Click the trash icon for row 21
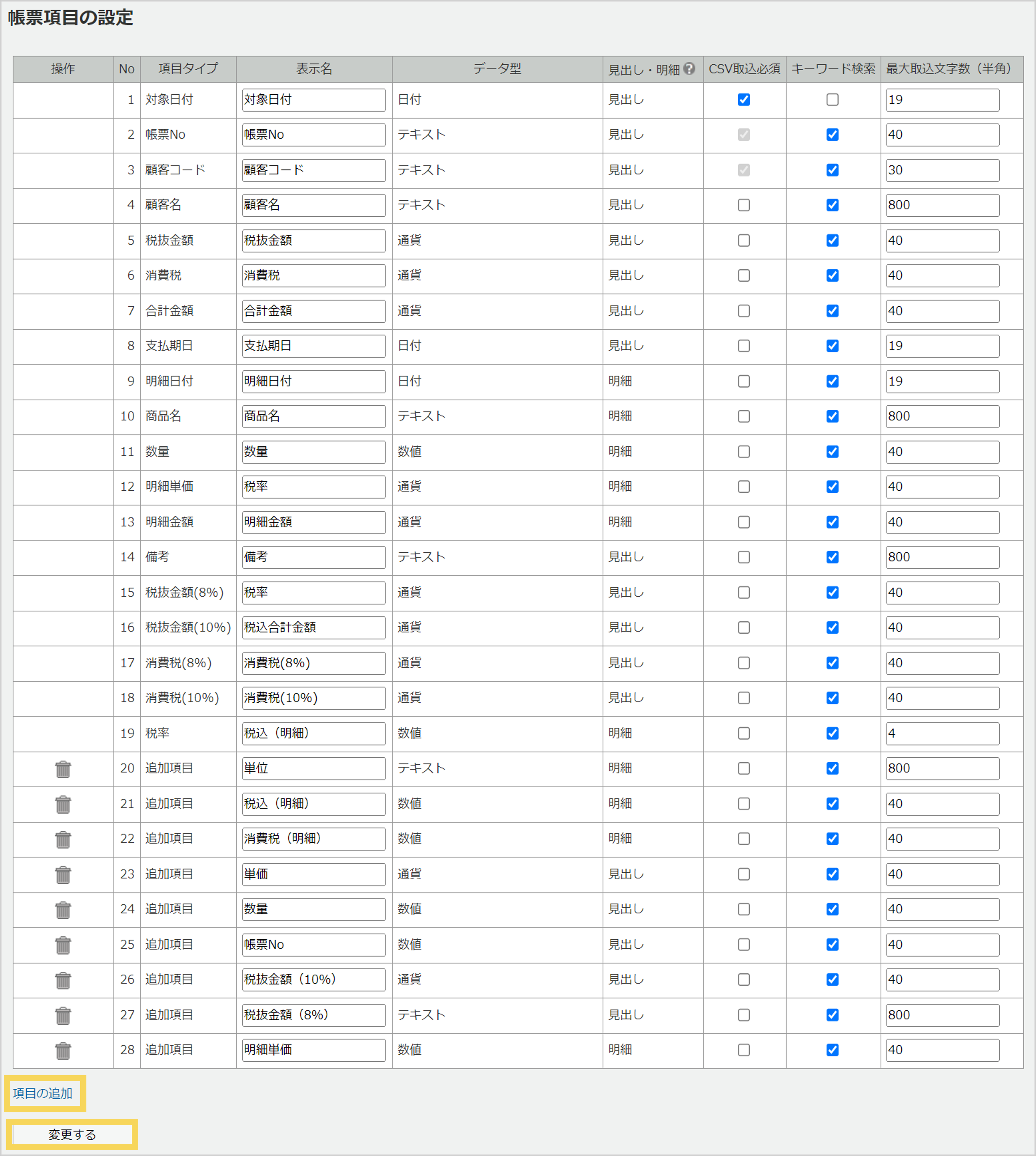The width and height of the screenshot is (1036, 1156). (63, 804)
